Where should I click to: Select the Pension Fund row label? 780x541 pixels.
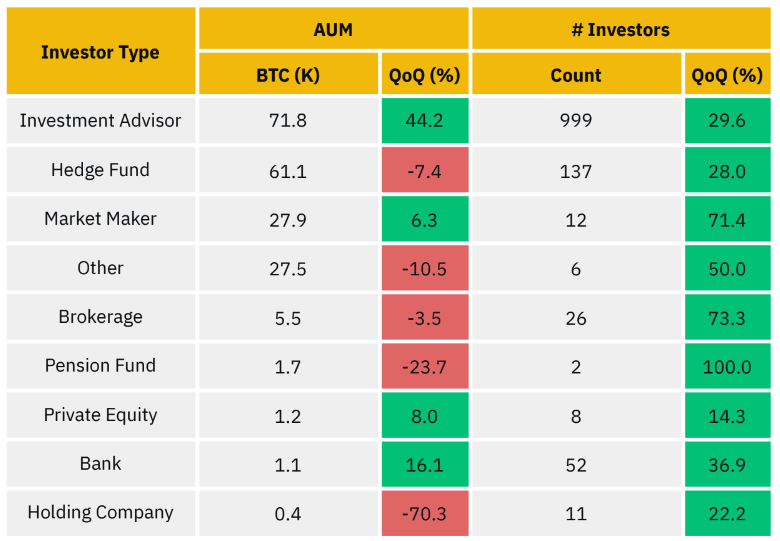click(x=100, y=366)
